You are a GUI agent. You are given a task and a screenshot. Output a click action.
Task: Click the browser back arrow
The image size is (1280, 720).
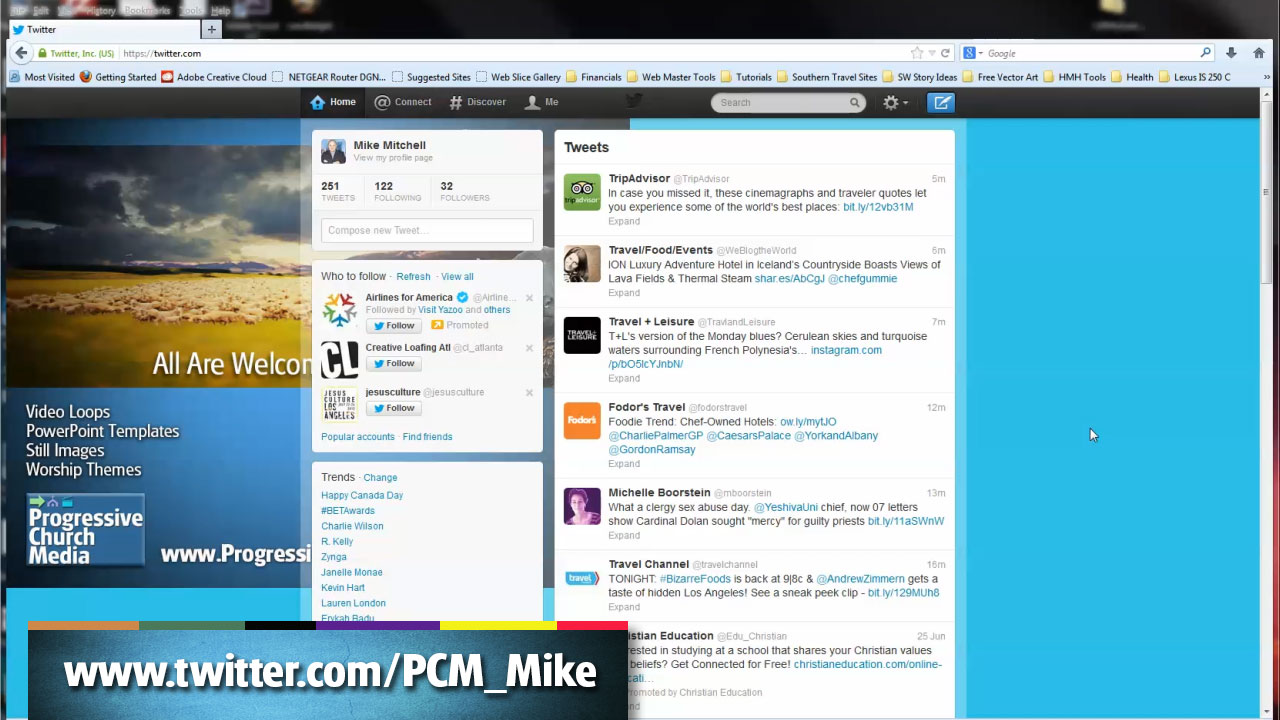[21, 53]
